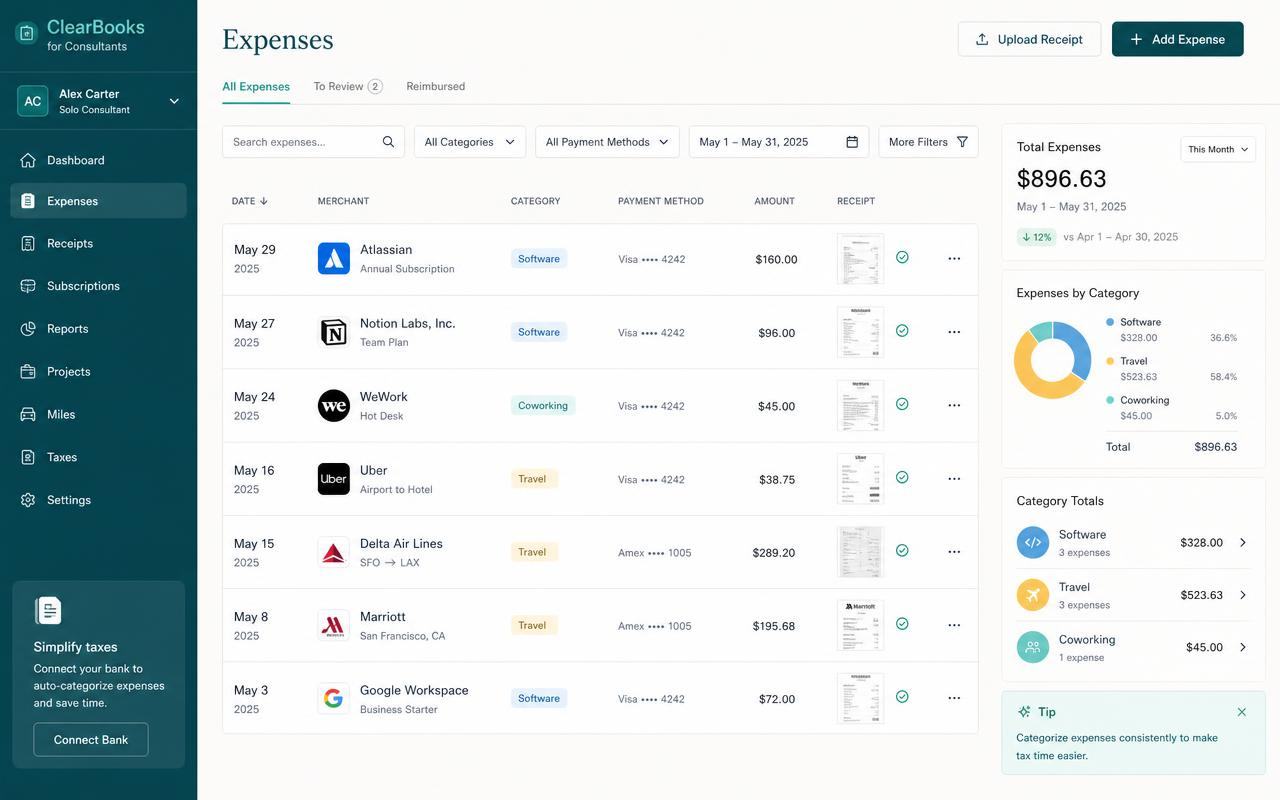Click the Add Expense button
The width and height of the screenshot is (1280, 800).
pyautogui.click(x=1177, y=39)
